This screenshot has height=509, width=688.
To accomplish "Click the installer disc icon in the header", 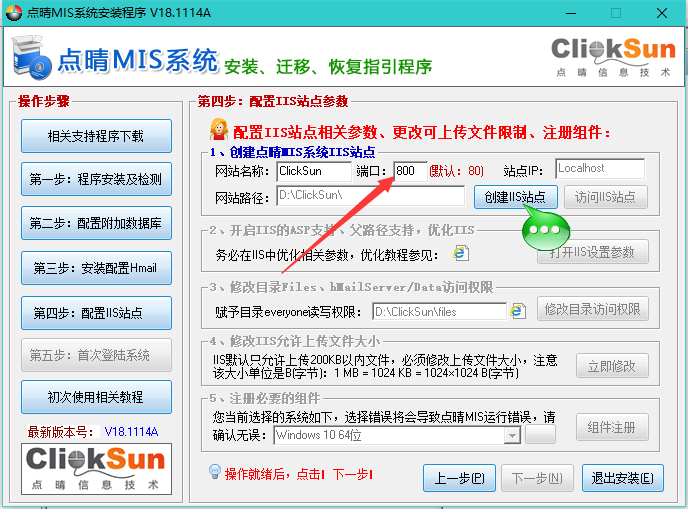I will pyautogui.click(x=31, y=57).
